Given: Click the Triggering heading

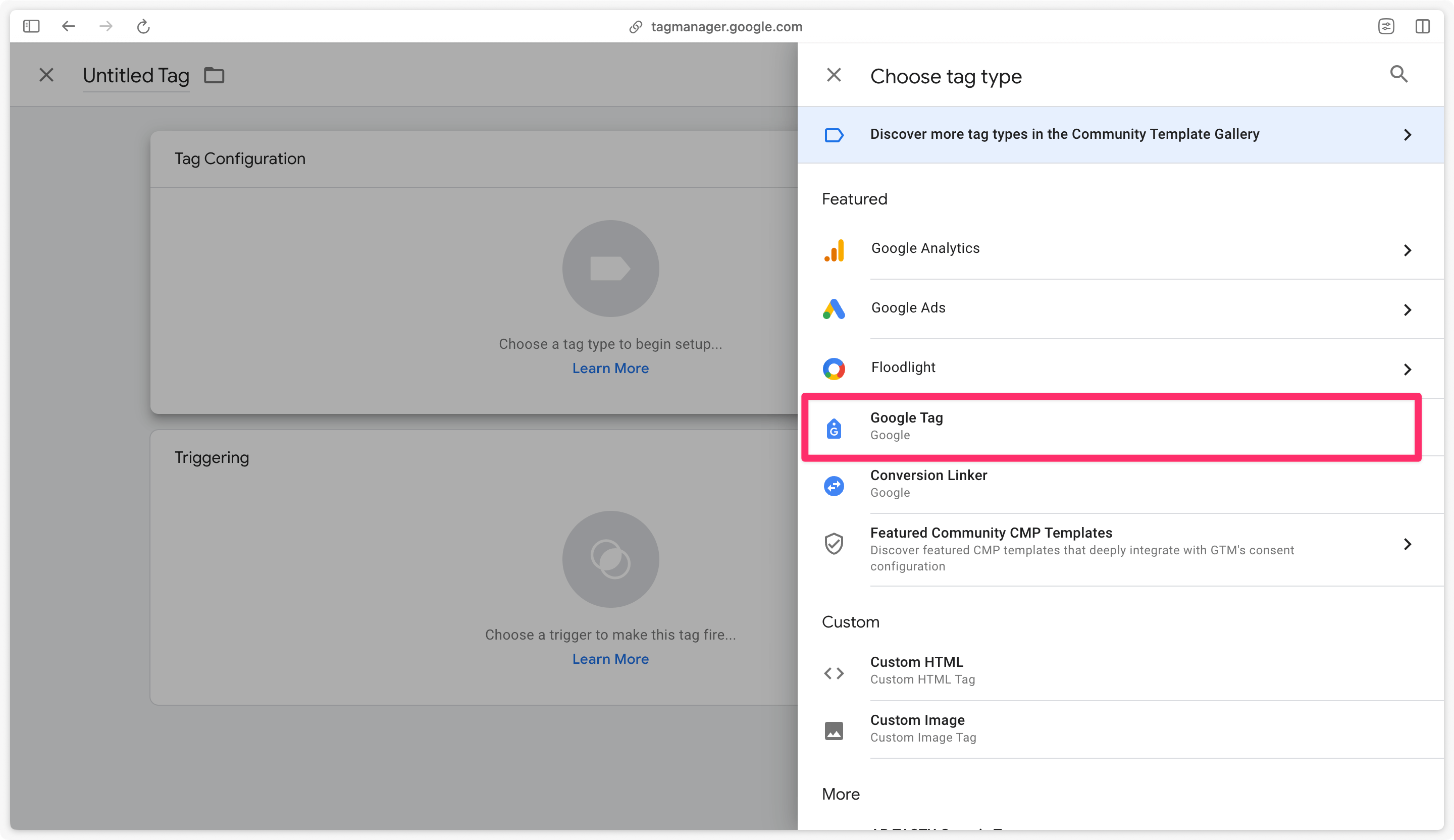Looking at the screenshot, I should (x=212, y=457).
